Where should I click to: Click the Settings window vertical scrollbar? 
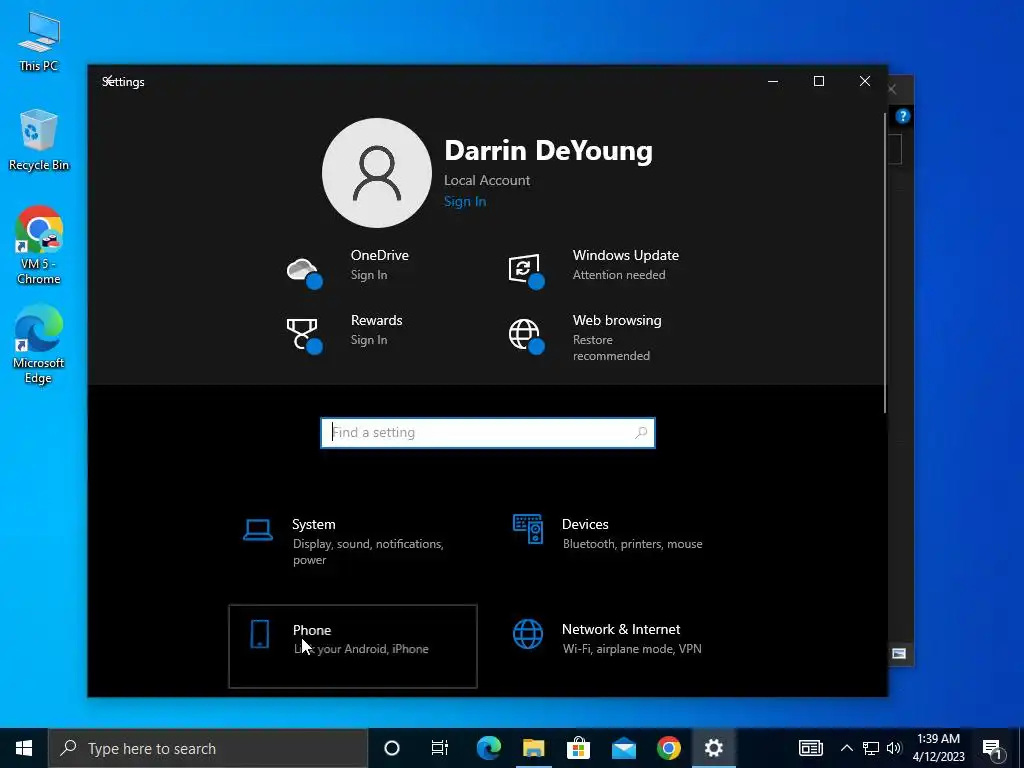[x=885, y=263]
